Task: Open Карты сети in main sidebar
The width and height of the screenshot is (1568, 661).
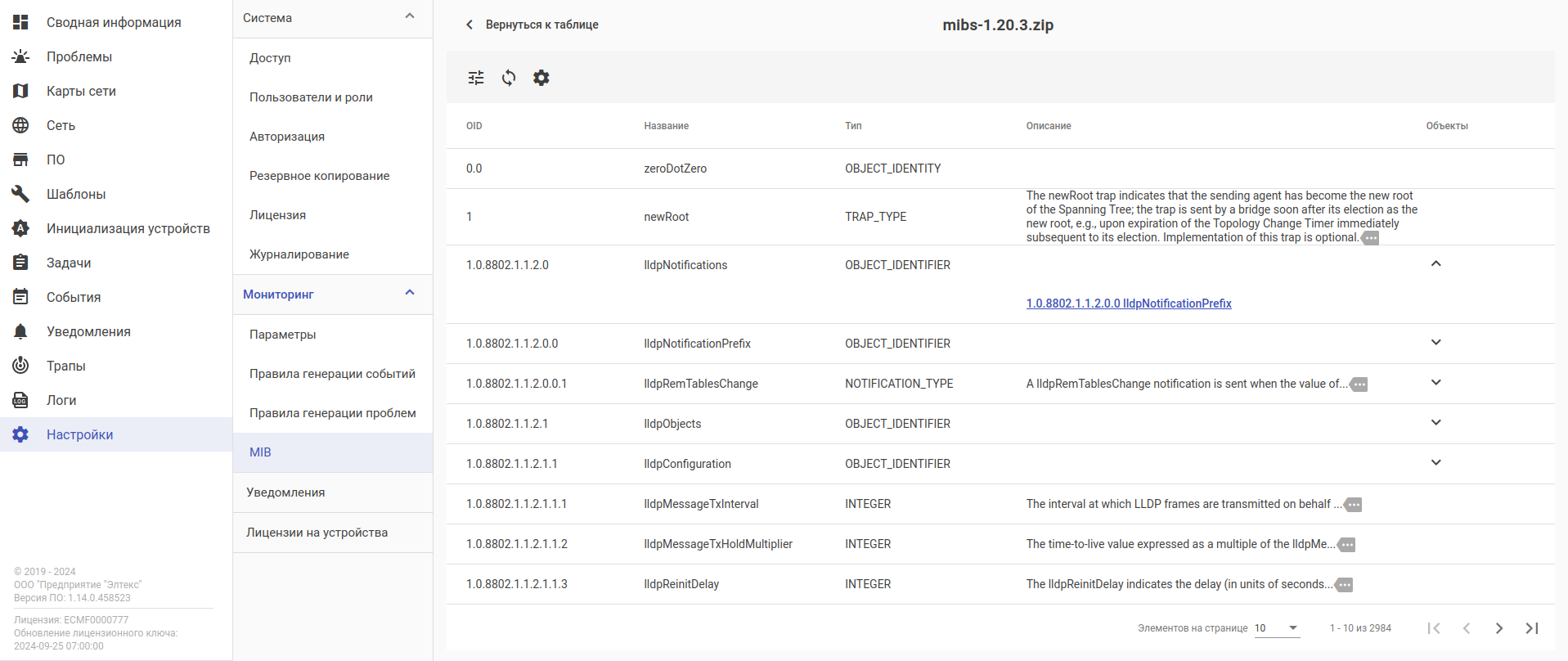Action: [x=81, y=91]
